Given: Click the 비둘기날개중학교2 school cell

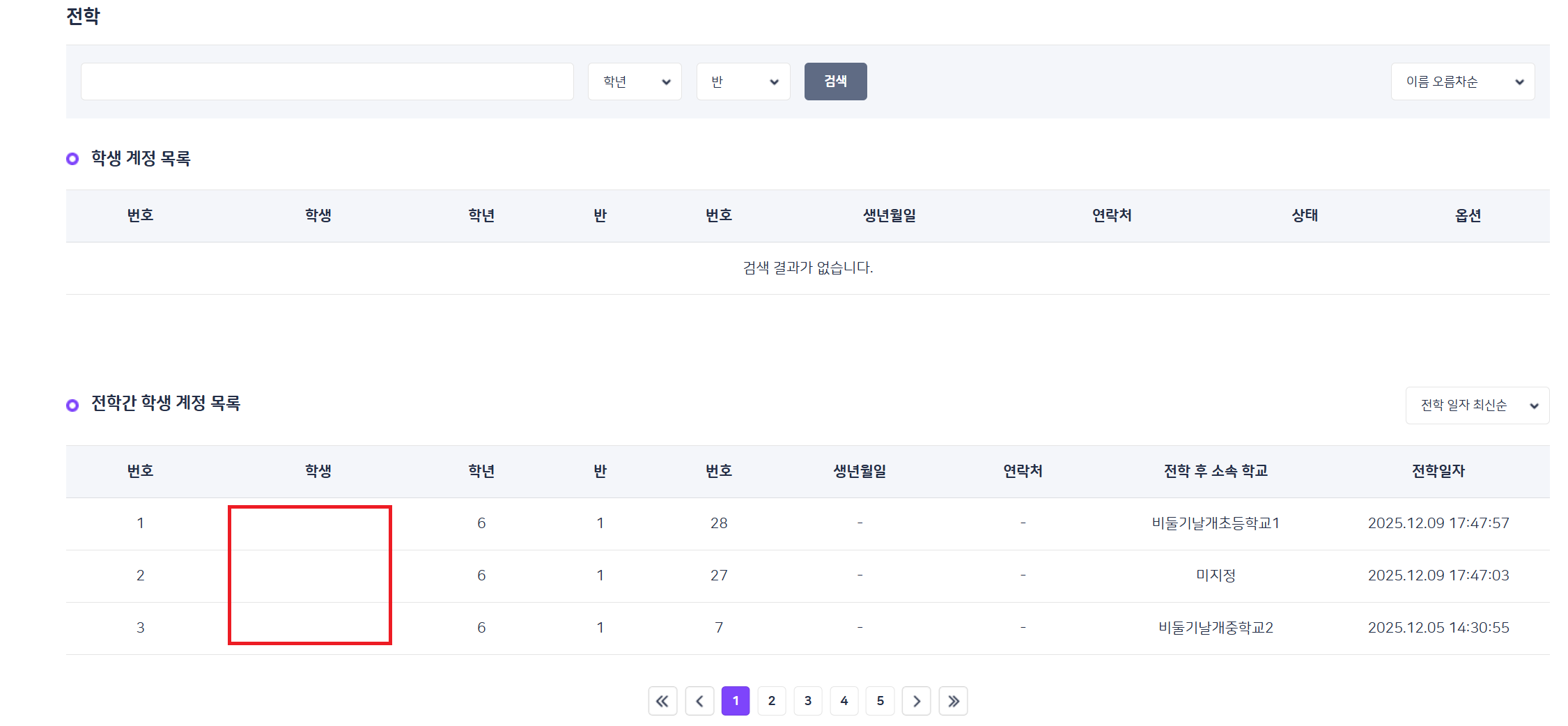Looking at the screenshot, I should [x=1216, y=628].
